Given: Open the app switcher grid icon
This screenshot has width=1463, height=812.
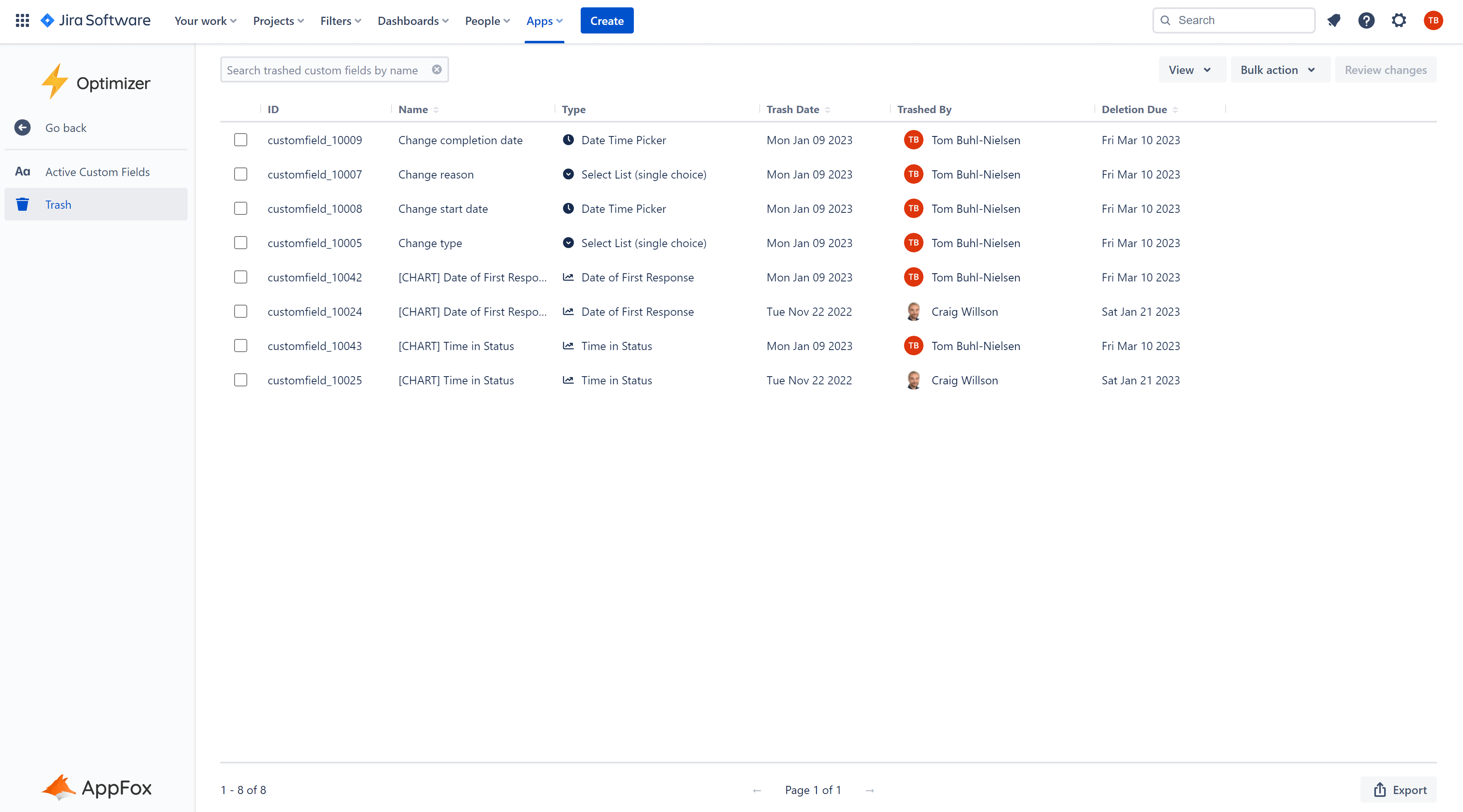Looking at the screenshot, I should click(22, 20).
